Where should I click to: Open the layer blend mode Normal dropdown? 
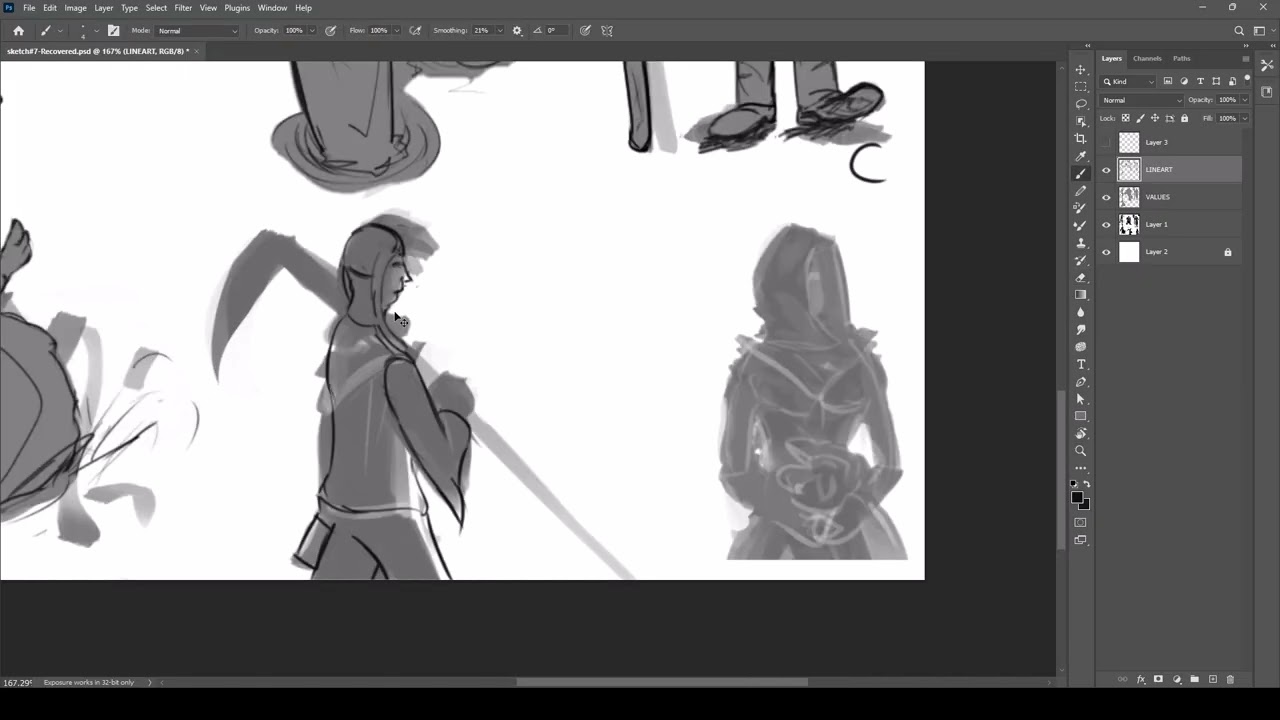pyautogui.click(x=1142, y=100)
